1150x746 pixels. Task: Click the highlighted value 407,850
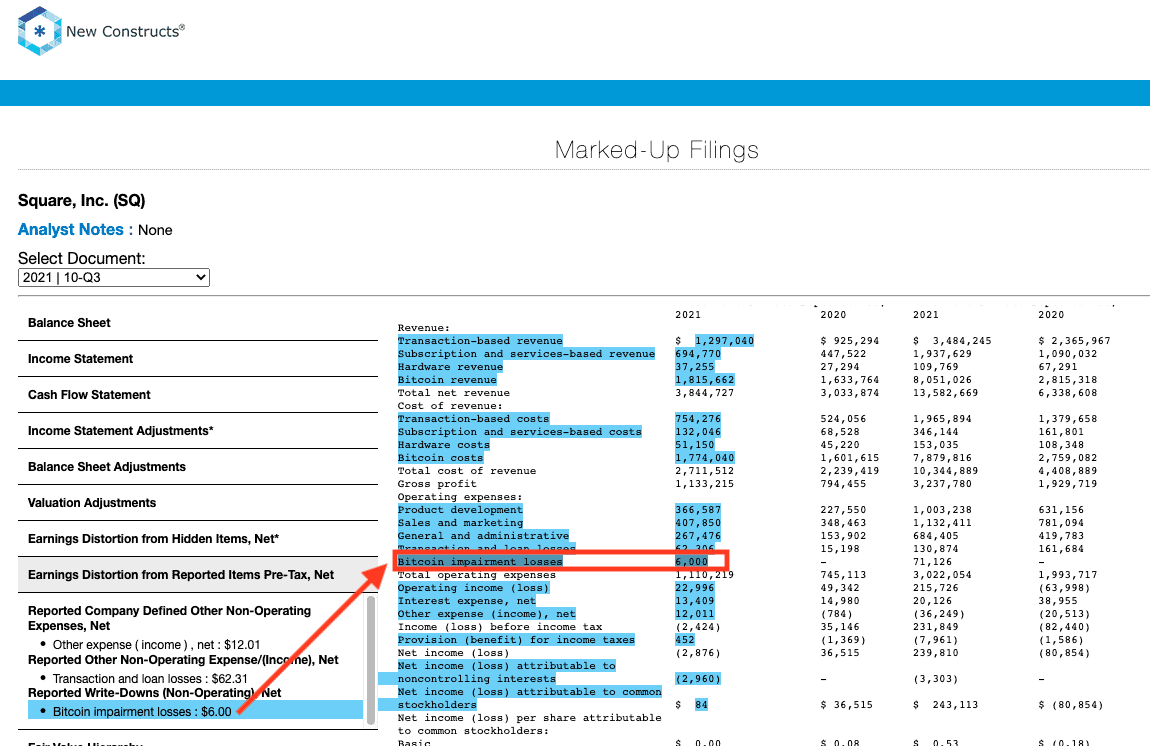(697, 523)
